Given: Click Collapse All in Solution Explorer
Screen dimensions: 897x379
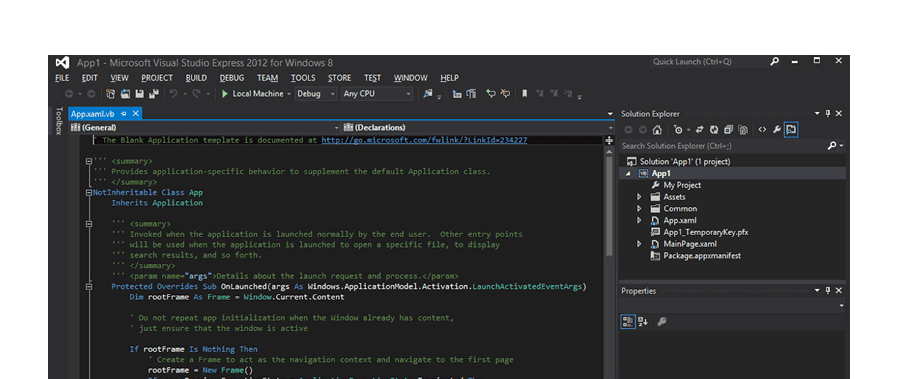Looking at the screenshot, I should point(728,130).
